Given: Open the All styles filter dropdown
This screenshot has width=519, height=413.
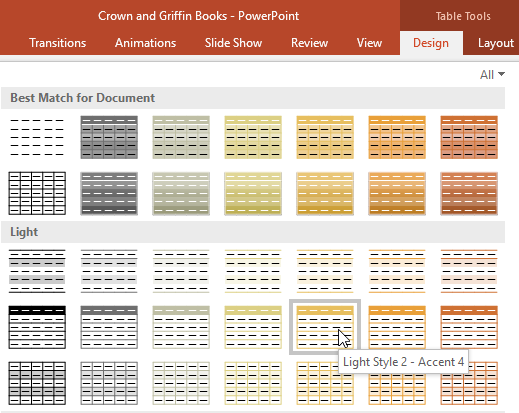Looking at the screenshot, I should click(x=492, y=75).
